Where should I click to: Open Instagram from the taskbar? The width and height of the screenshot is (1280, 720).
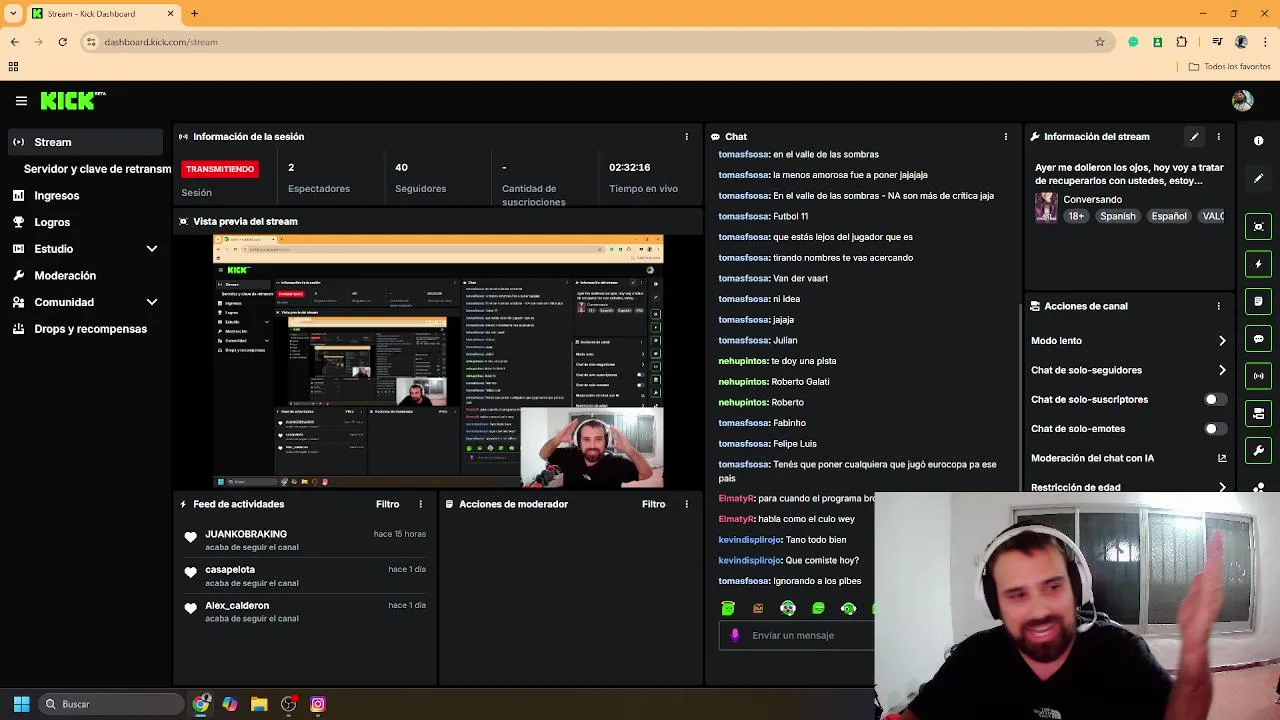coord(318,704)
